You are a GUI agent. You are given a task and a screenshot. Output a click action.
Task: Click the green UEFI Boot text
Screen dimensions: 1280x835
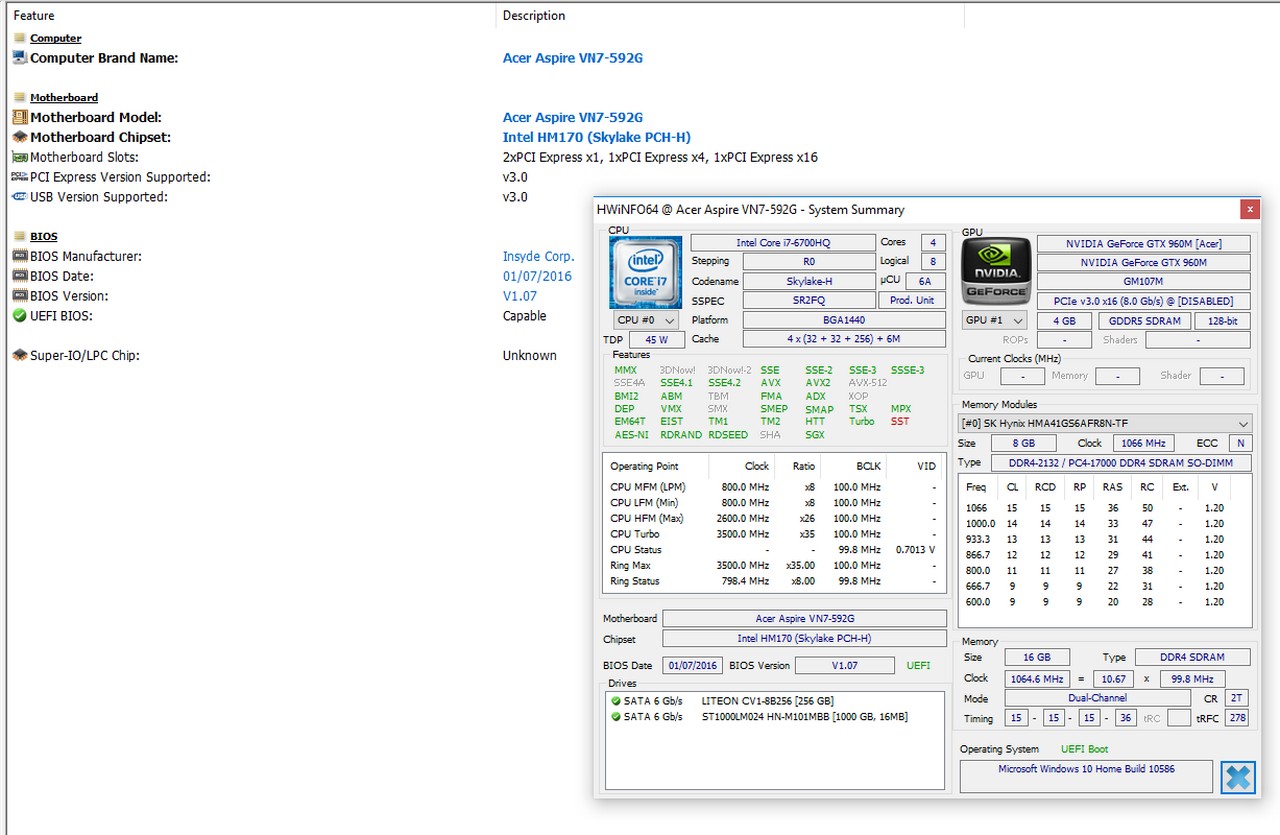coord(1084,749)
